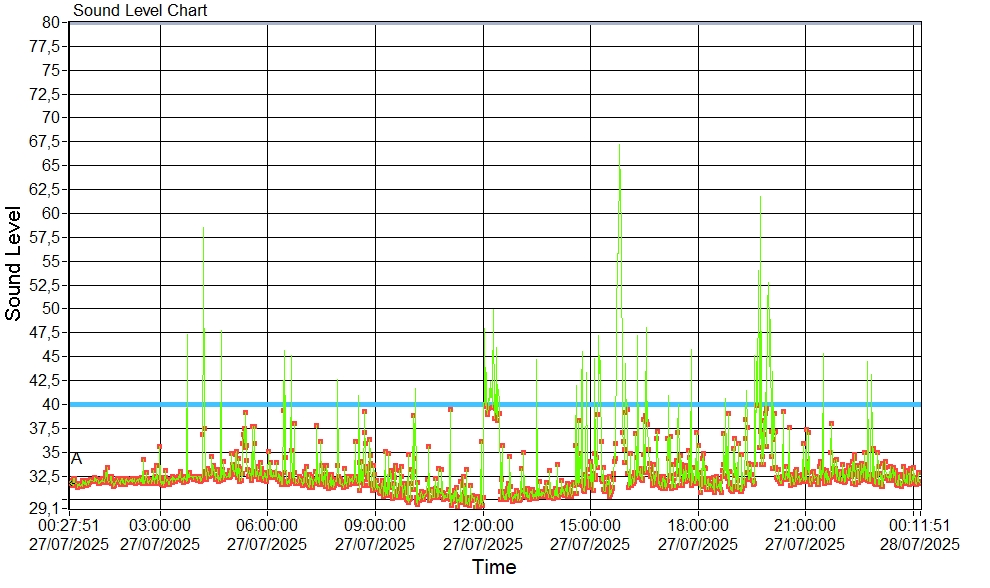Click the 00:27:51 start time label
The image size is (990, 588).
pyautogui.click(x=69, y=524)
